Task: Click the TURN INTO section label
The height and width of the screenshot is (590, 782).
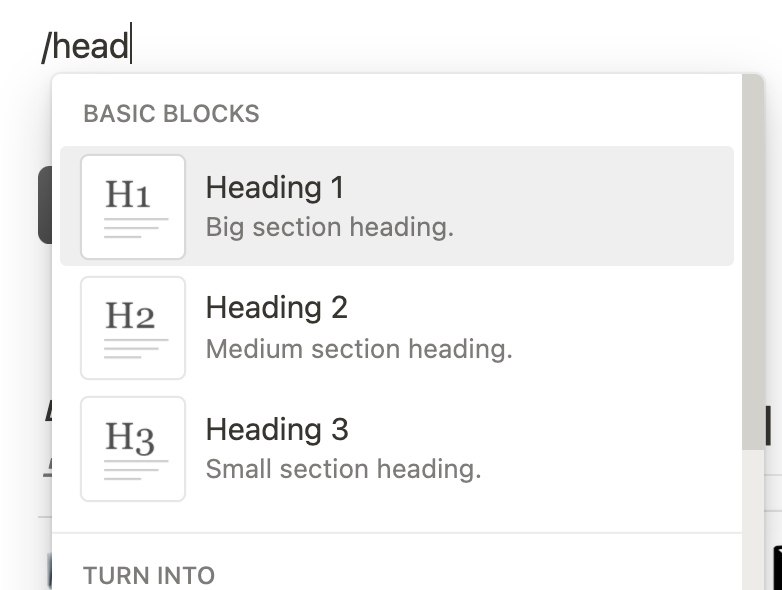Action: [149, 576]
